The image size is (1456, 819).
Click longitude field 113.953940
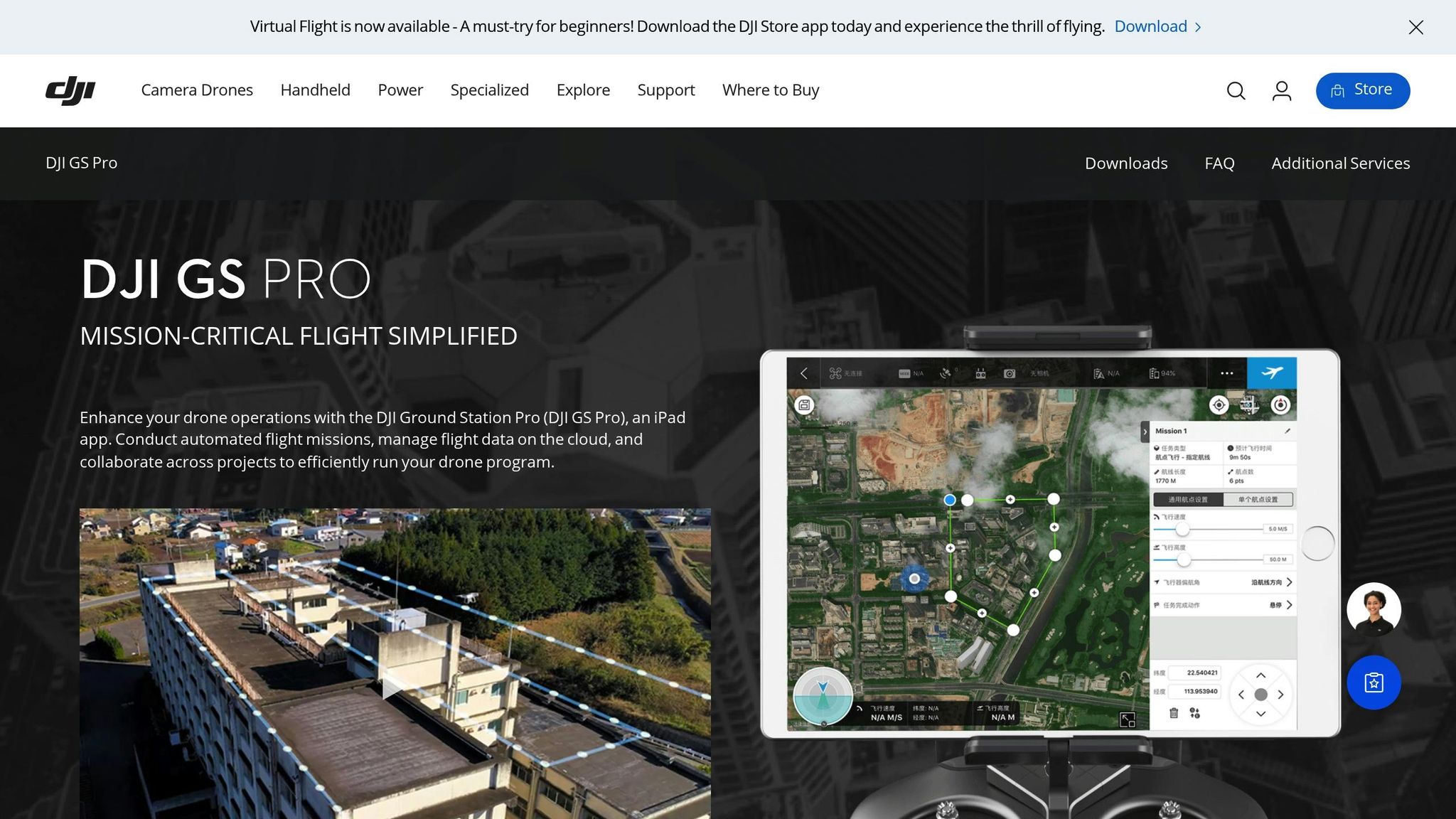pyautogui.click(x=1195, y=691)
